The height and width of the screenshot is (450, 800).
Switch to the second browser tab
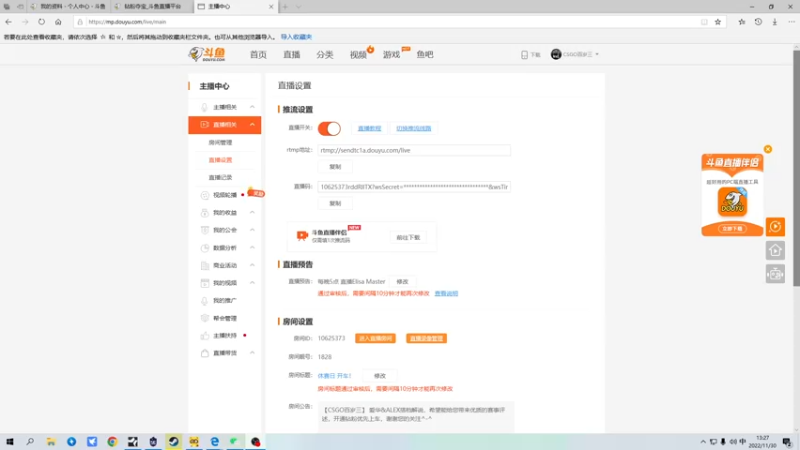[152, 7]
